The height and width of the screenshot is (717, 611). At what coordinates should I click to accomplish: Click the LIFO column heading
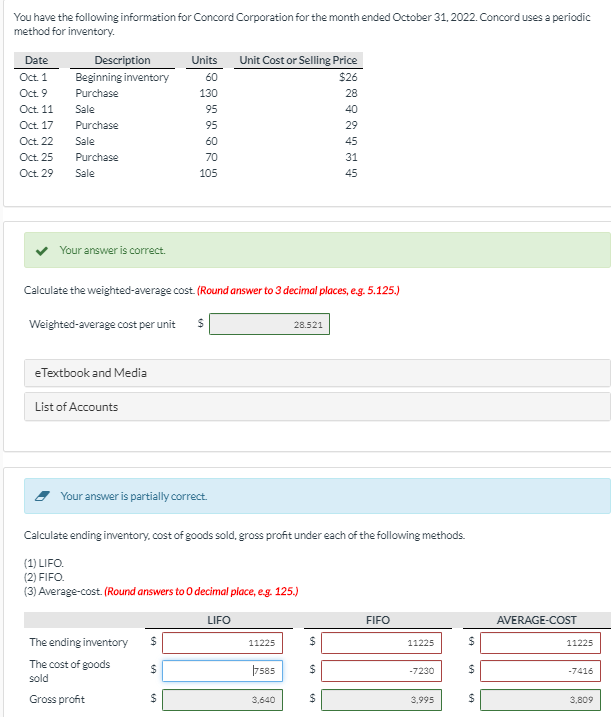(x=219, y=620)
